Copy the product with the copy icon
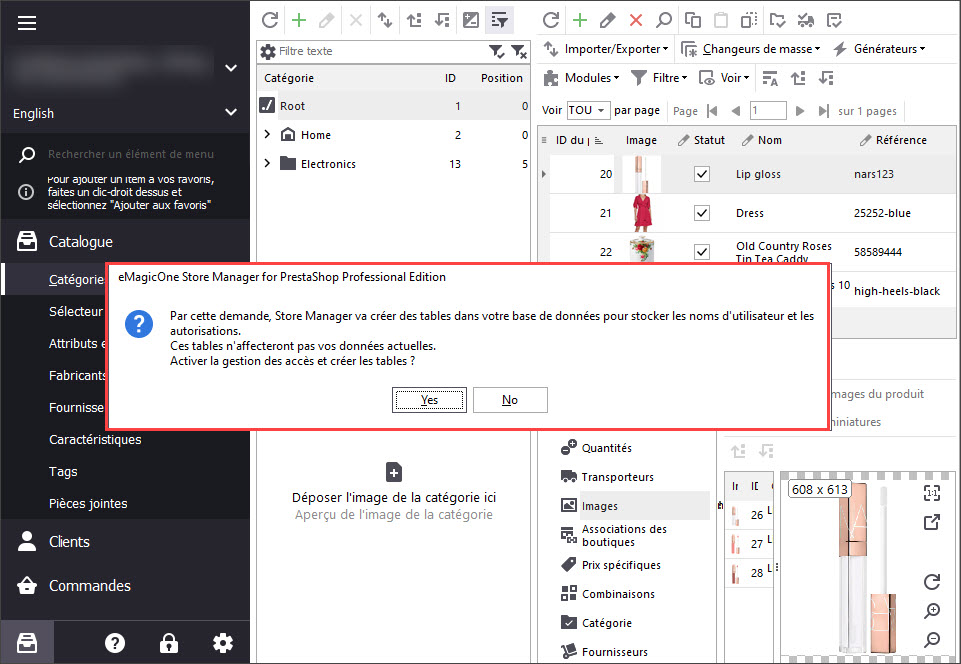The image size is (961, 664). [693, 20]
